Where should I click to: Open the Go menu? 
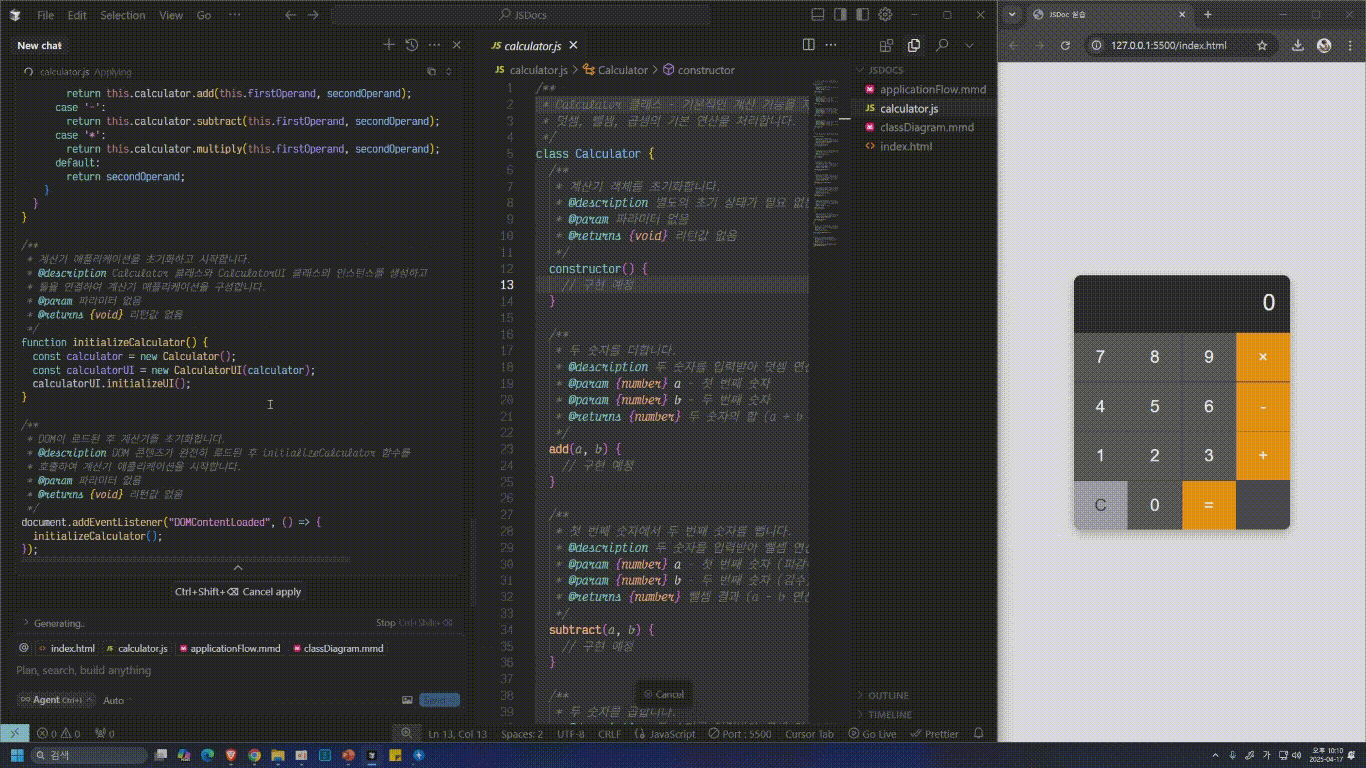pyautogui.click(x=204, y=15)
